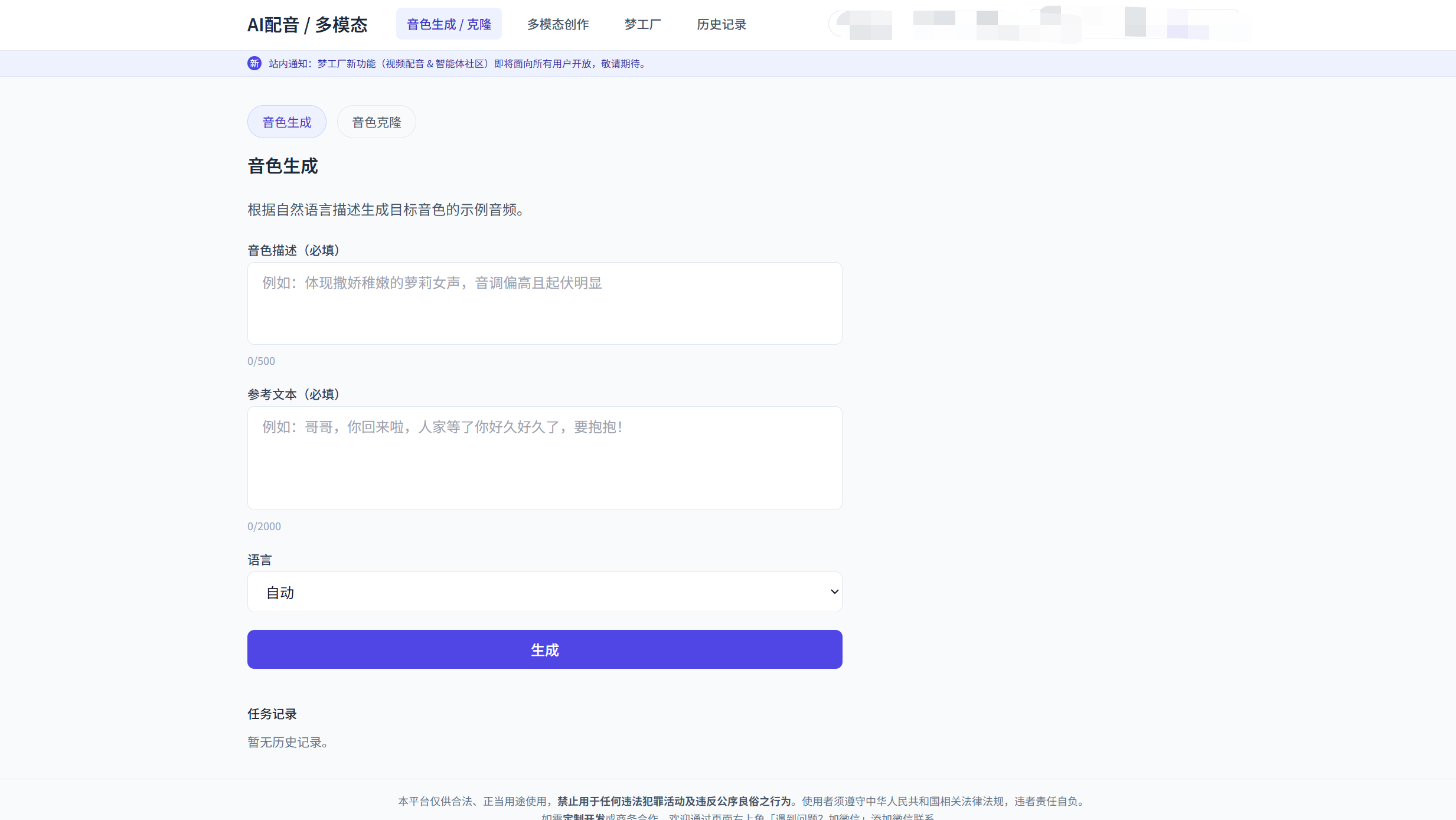Open the 历史记录 page
The image size is (1456, 820).
click(x=721, y=24)
